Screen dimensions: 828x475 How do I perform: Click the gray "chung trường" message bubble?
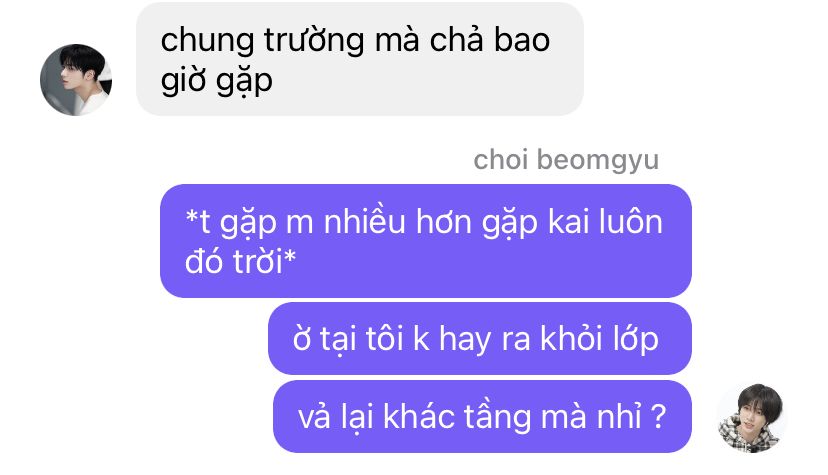pos(360,59)
